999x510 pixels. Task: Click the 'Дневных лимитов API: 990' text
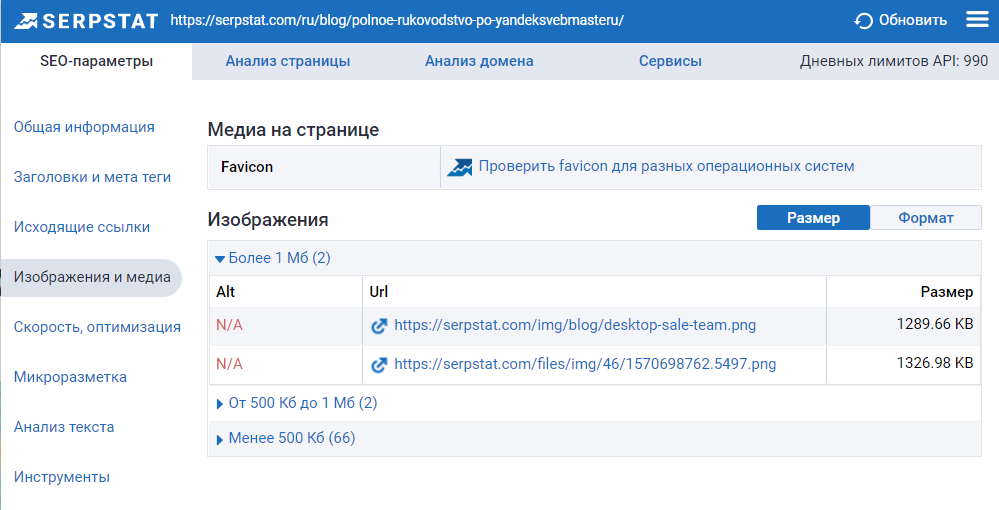(x=894, y=61)
